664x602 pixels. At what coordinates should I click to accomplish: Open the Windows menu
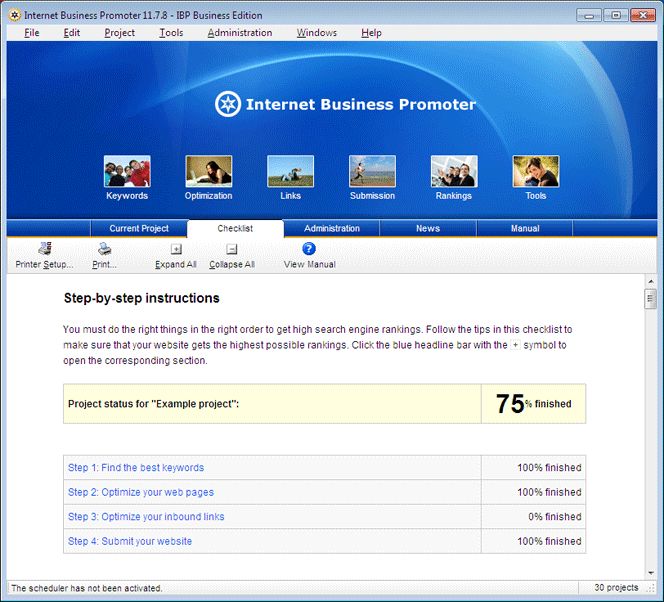point(317,33)
